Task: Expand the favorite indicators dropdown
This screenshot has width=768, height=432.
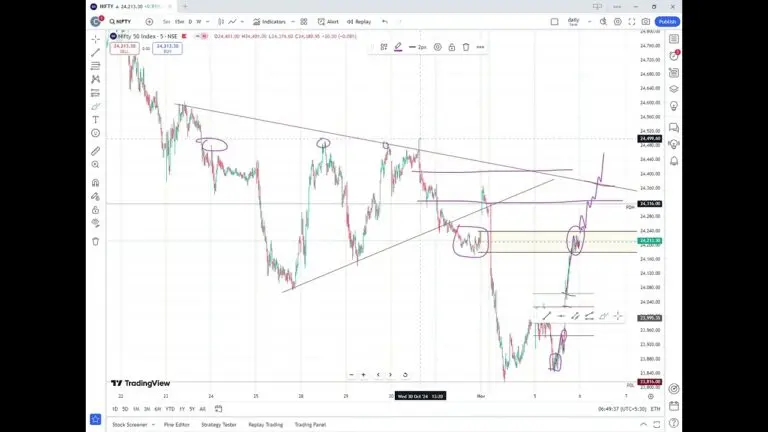Action: [x=293, y=22]
